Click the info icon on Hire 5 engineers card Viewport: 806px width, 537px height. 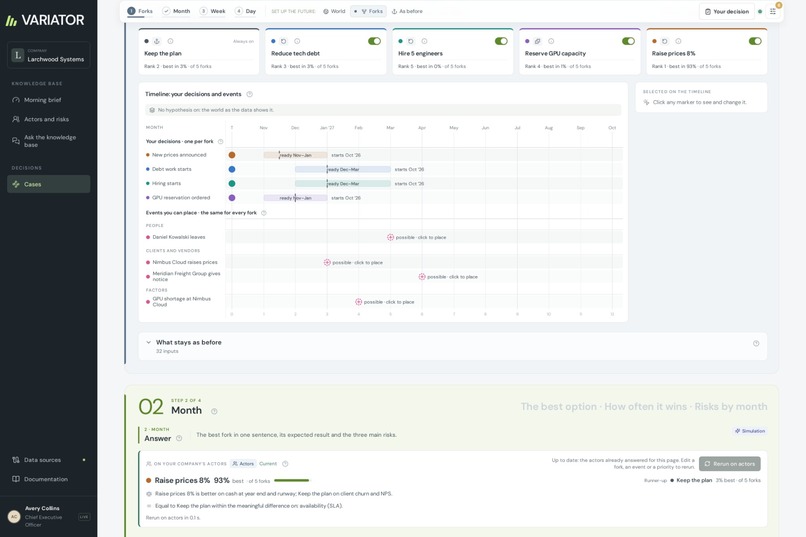(x=424, y=41)
